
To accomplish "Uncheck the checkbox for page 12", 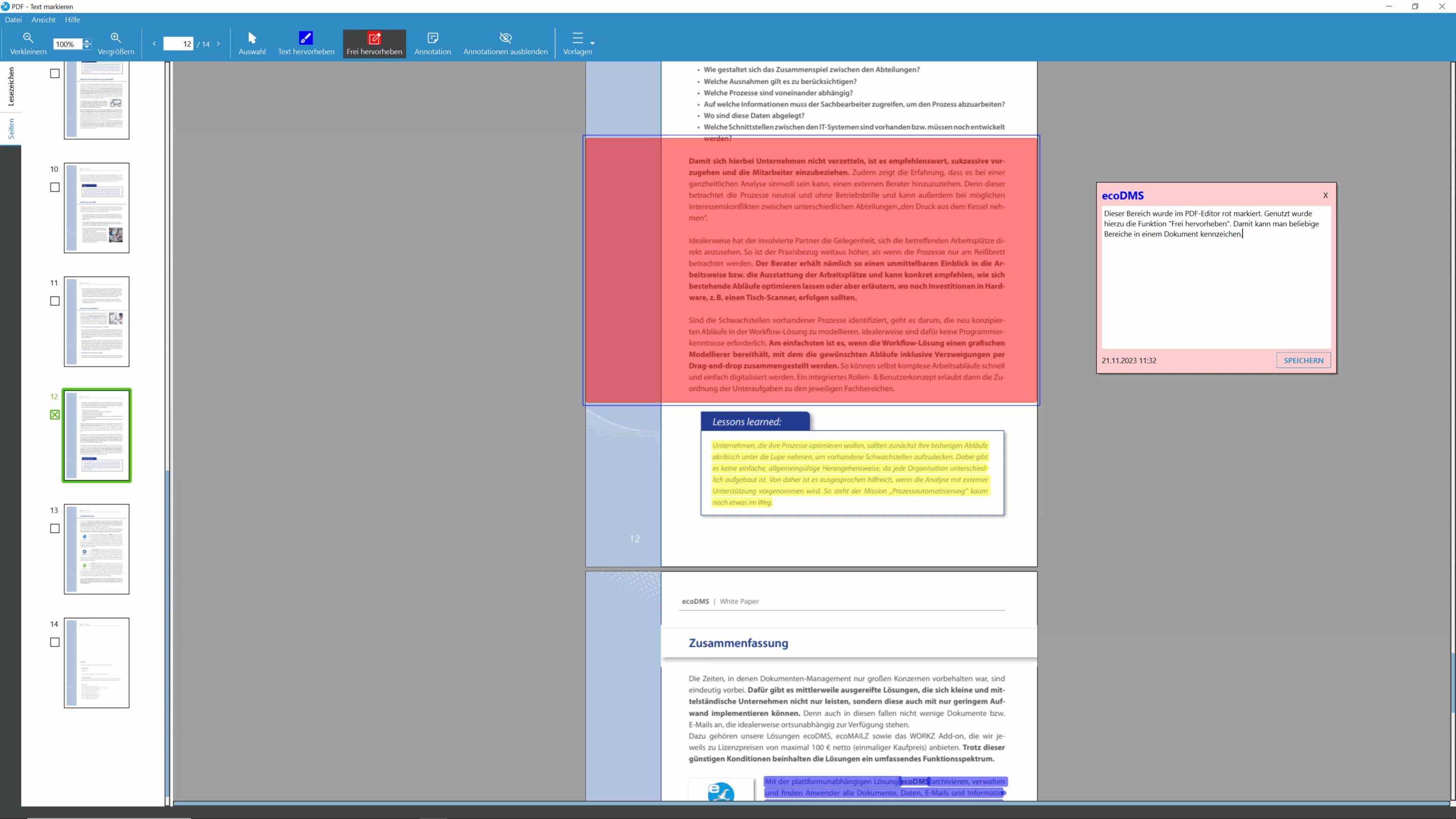I will [55, 415].
